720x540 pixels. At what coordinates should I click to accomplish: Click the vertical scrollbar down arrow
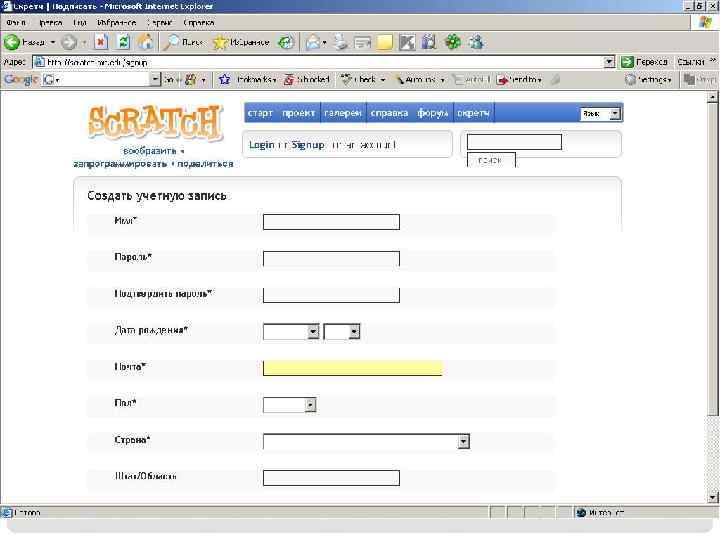[x=712, y=497]
